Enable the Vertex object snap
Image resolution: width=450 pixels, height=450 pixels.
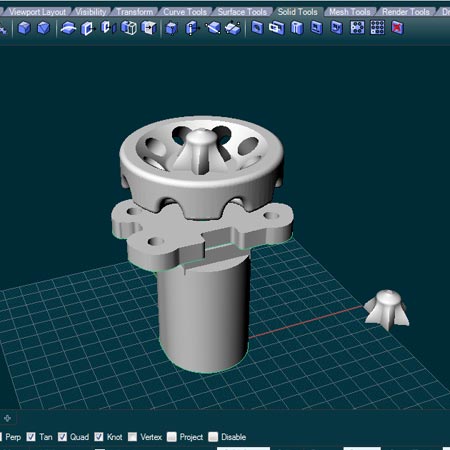point(132,437)
